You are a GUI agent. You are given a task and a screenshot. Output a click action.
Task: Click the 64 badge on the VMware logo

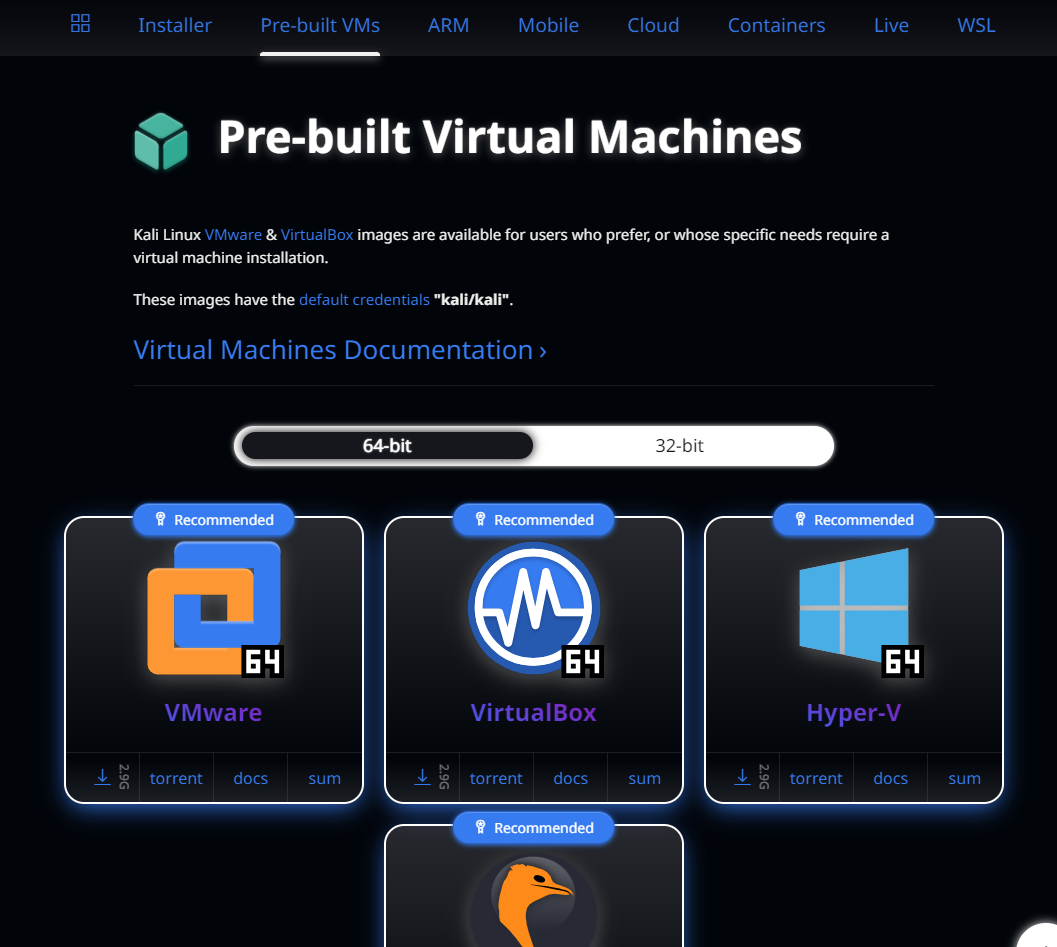(x=263, y=661)
